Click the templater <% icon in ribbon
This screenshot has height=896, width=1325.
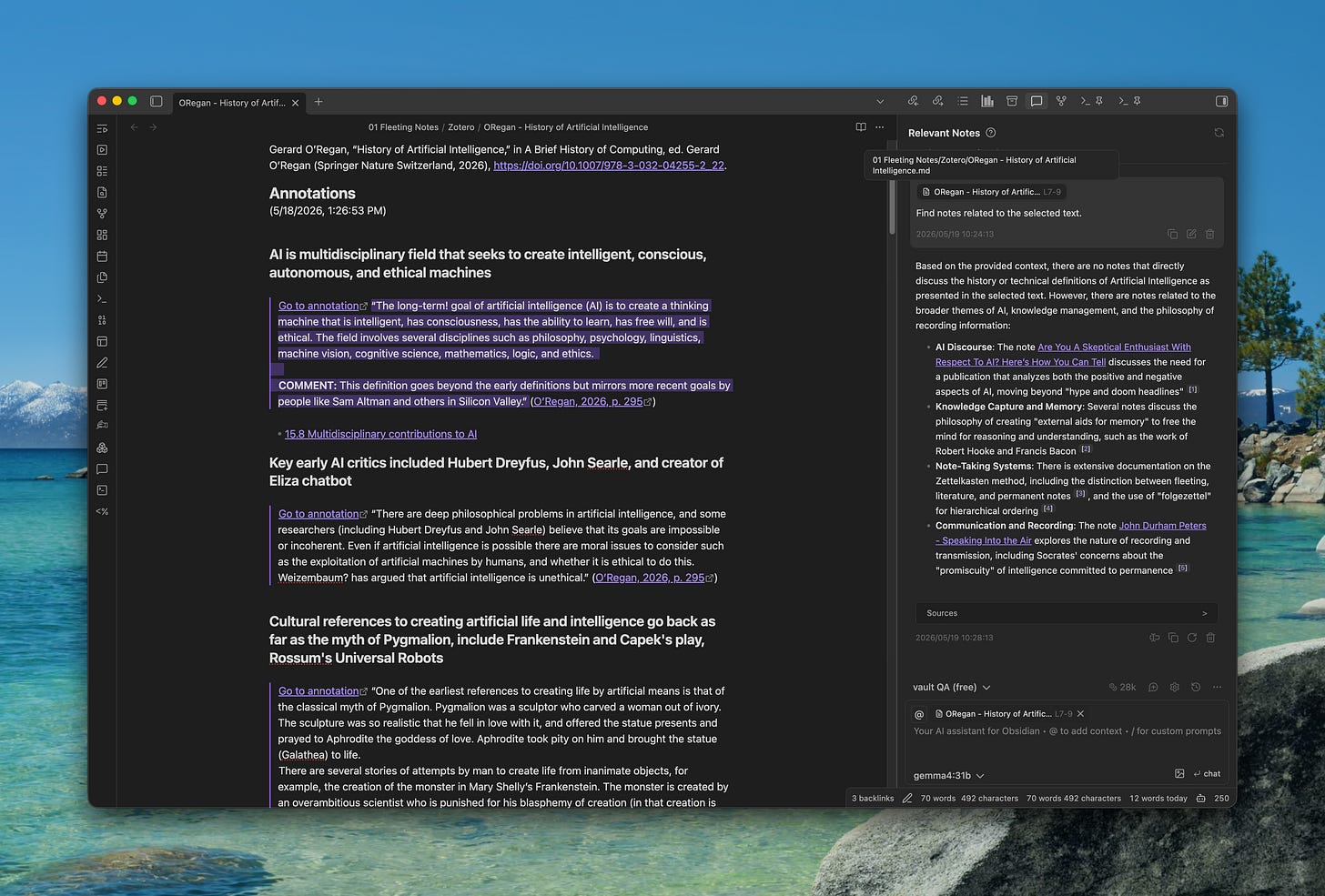[102, 511]
